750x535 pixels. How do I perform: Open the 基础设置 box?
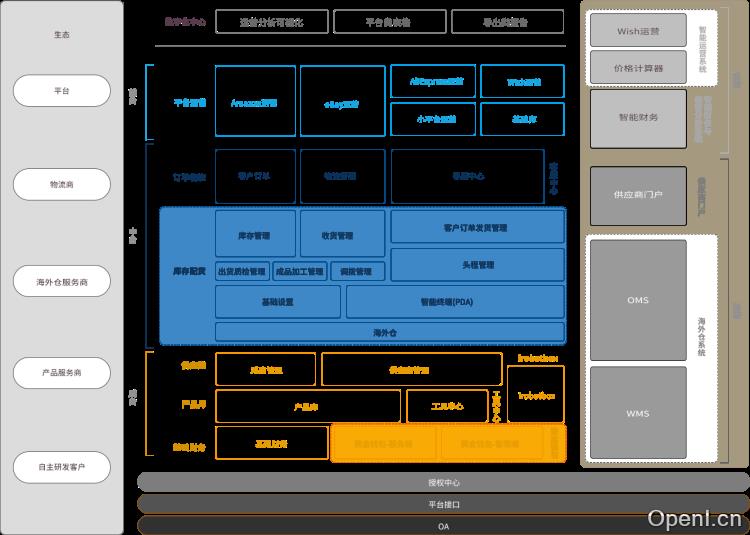(277, 302)
